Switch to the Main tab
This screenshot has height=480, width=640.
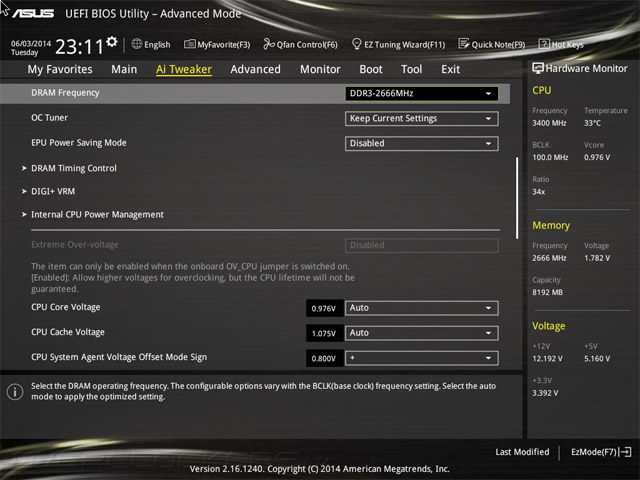click(124, 69)
